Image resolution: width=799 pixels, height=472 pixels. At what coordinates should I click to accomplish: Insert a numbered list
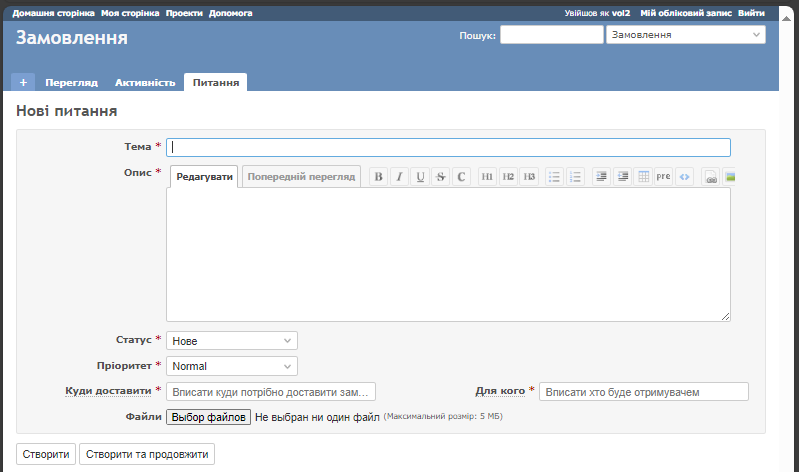[x=575, y=177]
